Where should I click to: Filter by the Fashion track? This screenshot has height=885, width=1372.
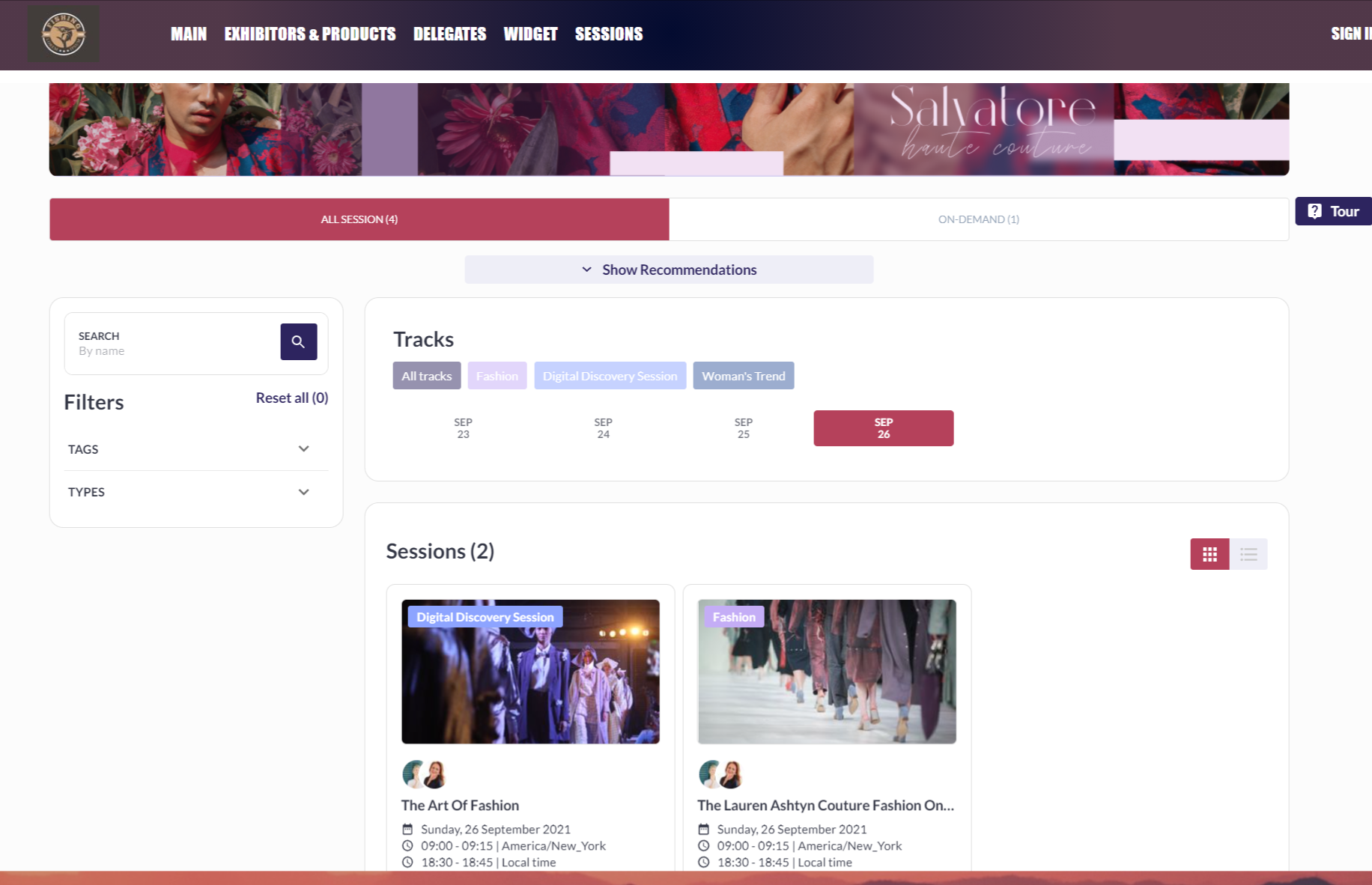coord(497,376)
